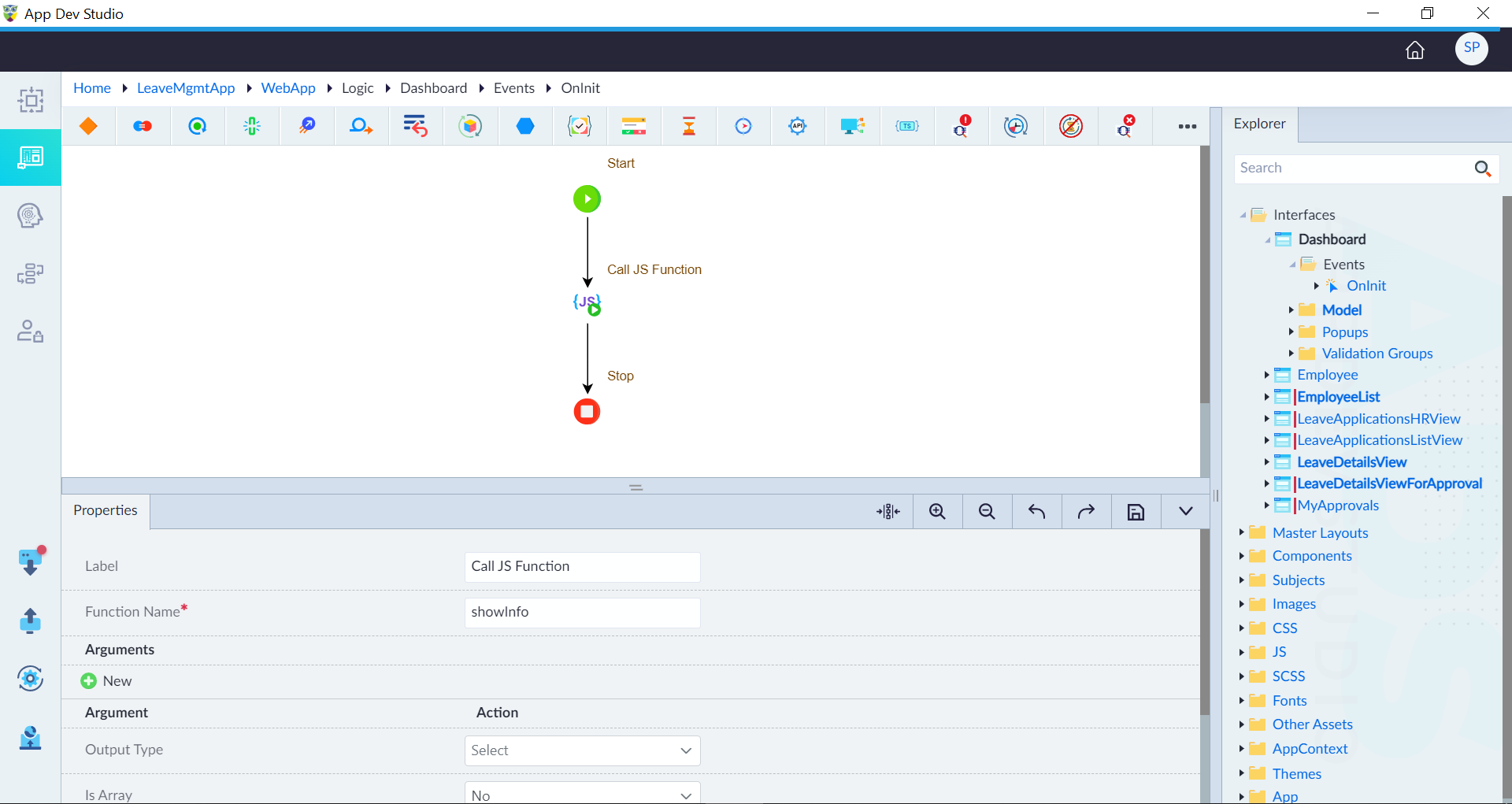Open the upload-arrow icon in left sidebar
Image resolution: width=1512 pixels, height=804 pixels.
(x=30, y=621)
